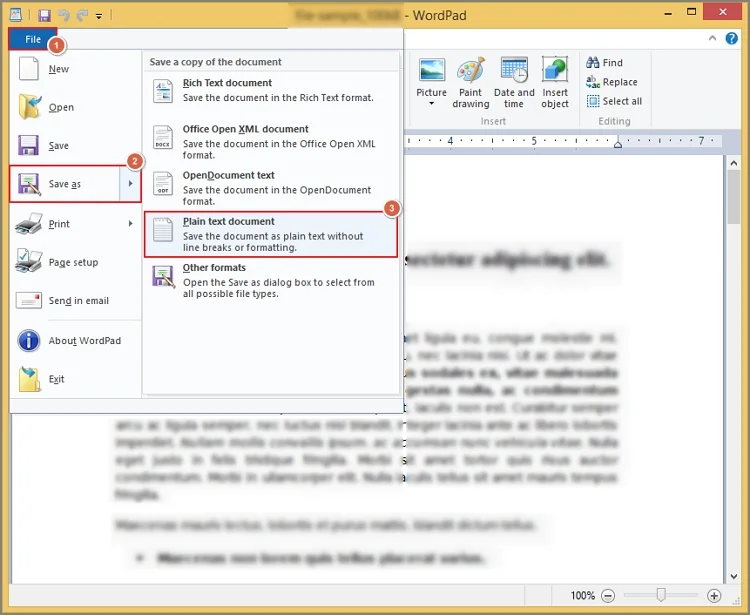Open Customize Quick Access Toolbar dropdown

[x=99, y=16]
